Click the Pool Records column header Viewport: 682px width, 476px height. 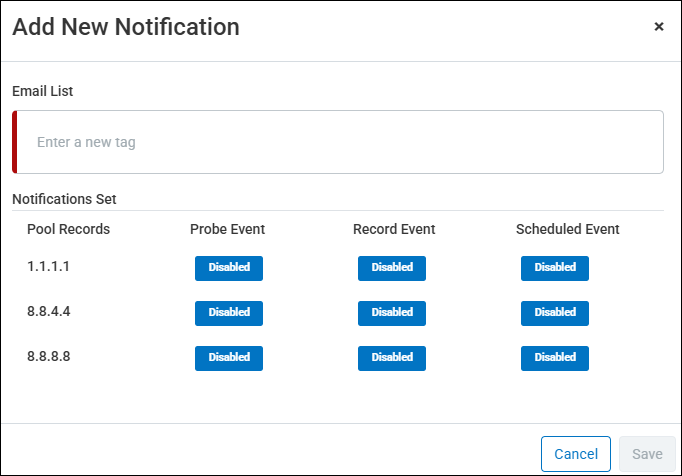pos(68,229)
